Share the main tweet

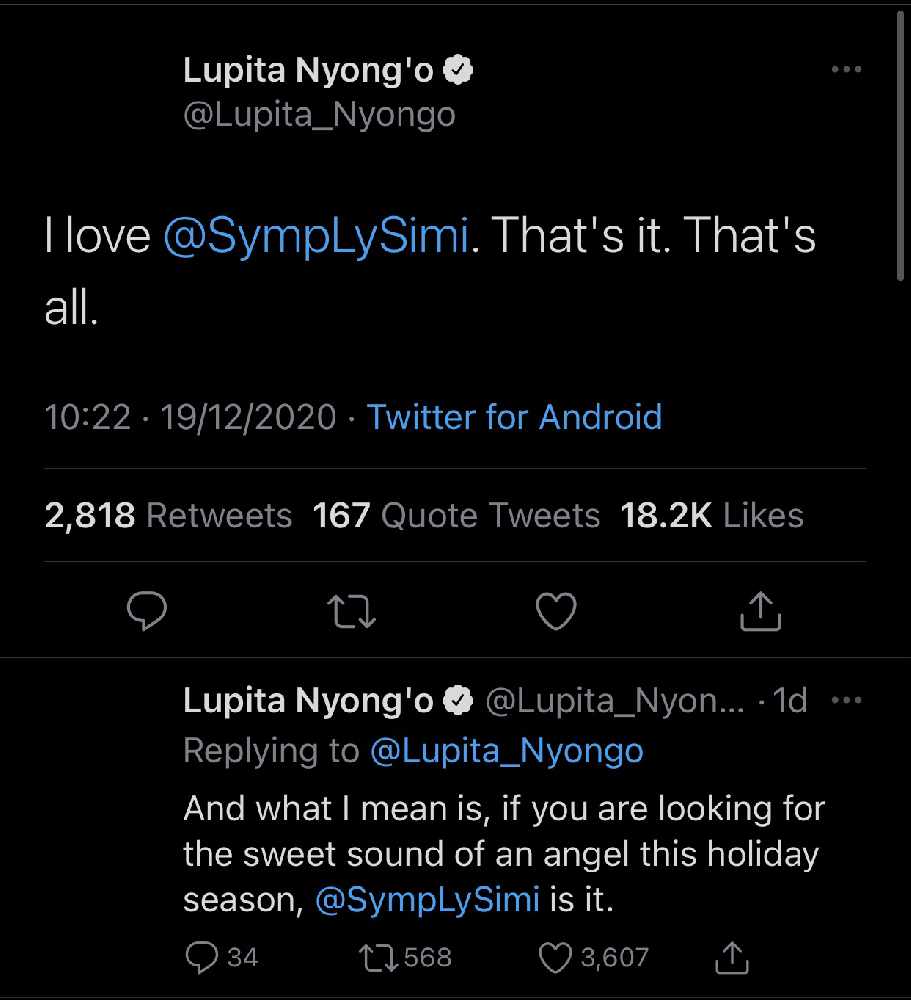(760, 612)
